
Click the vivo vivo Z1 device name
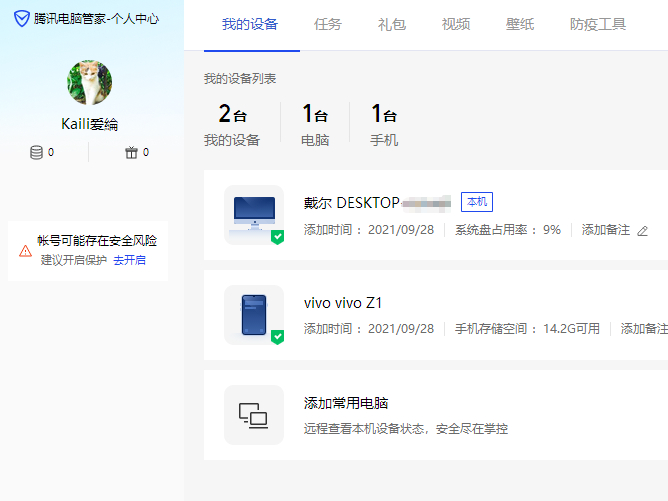343,303
